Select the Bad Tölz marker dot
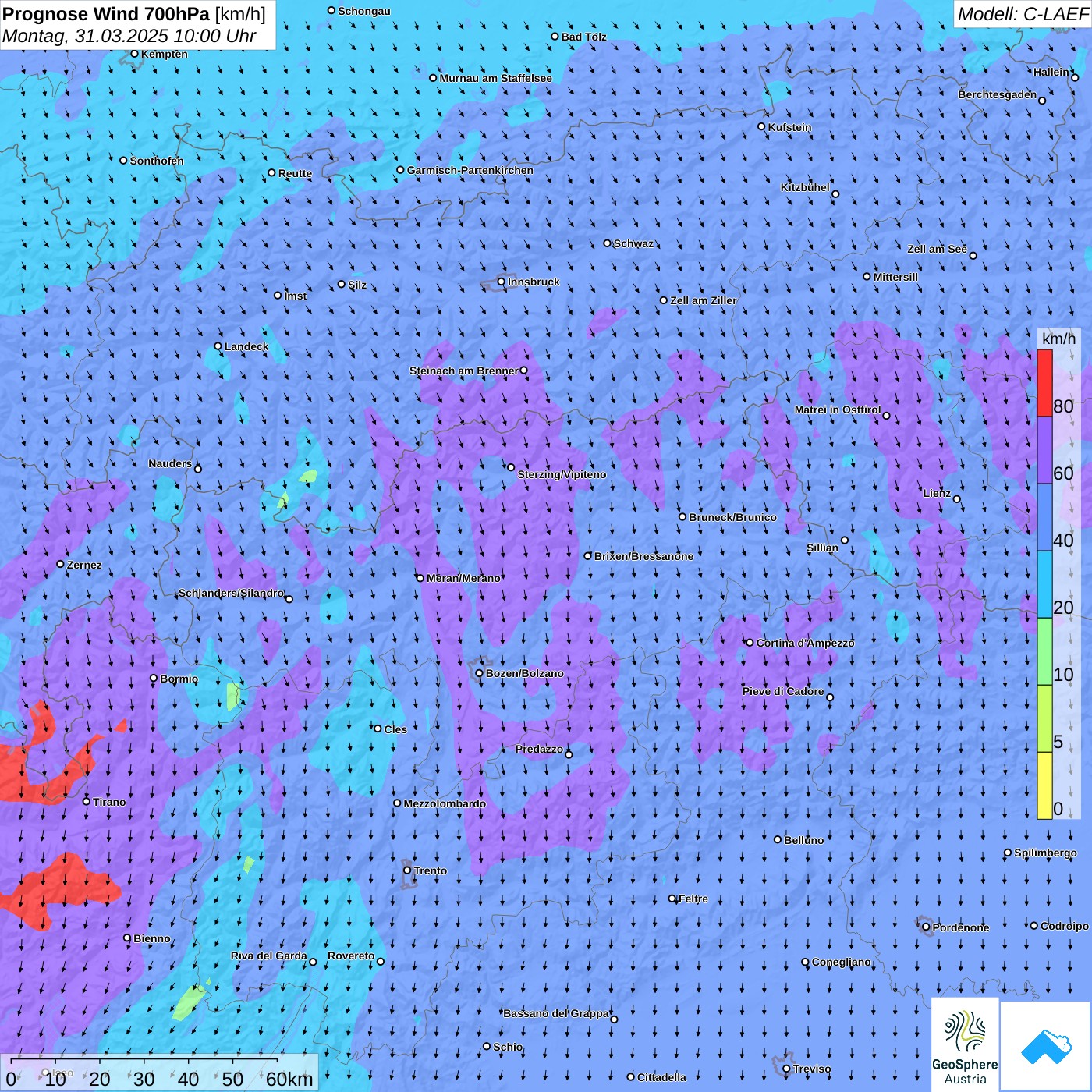Image resolution: width=1092 pixels, height=1092 pixels. click(555, 36)
